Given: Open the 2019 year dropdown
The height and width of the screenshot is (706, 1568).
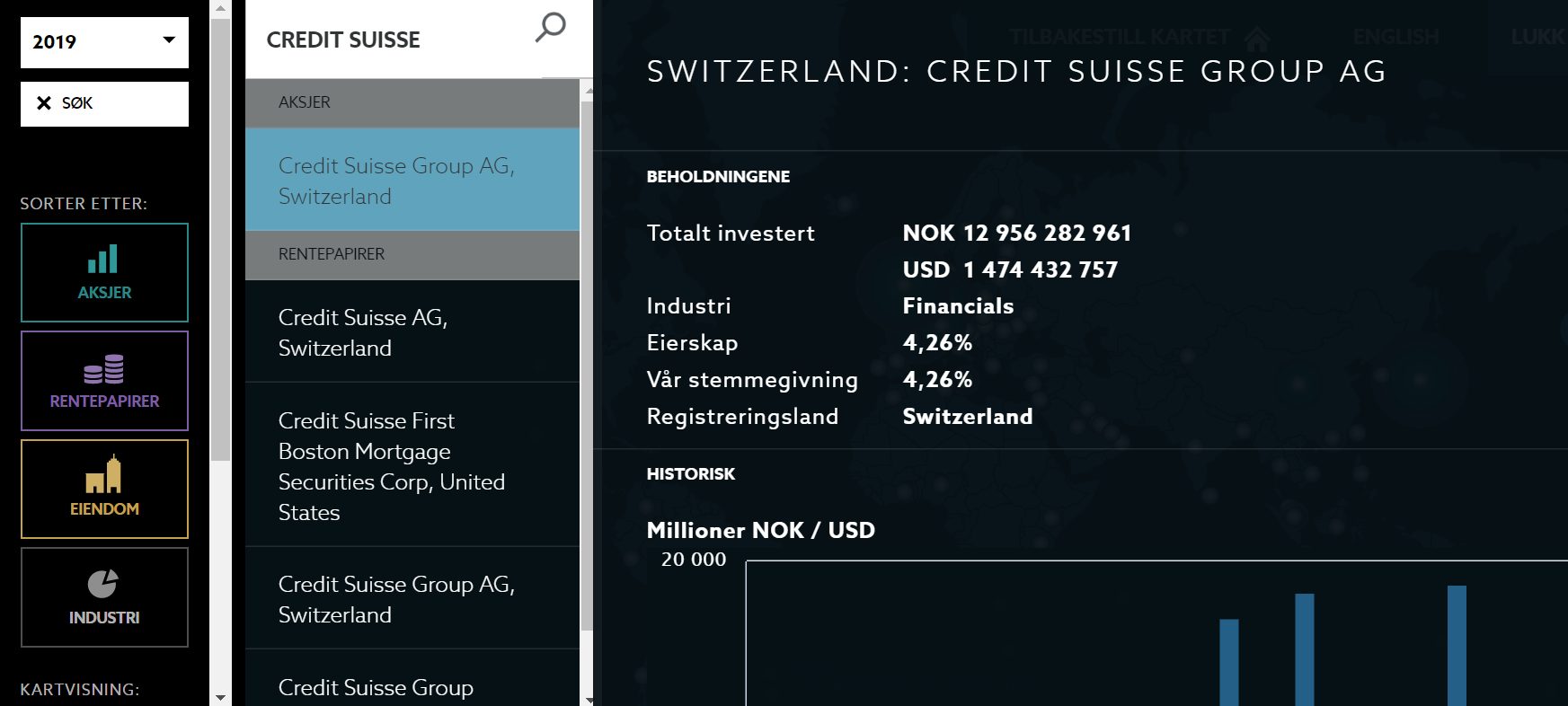Looking at the screenshot, I should 104,41.
